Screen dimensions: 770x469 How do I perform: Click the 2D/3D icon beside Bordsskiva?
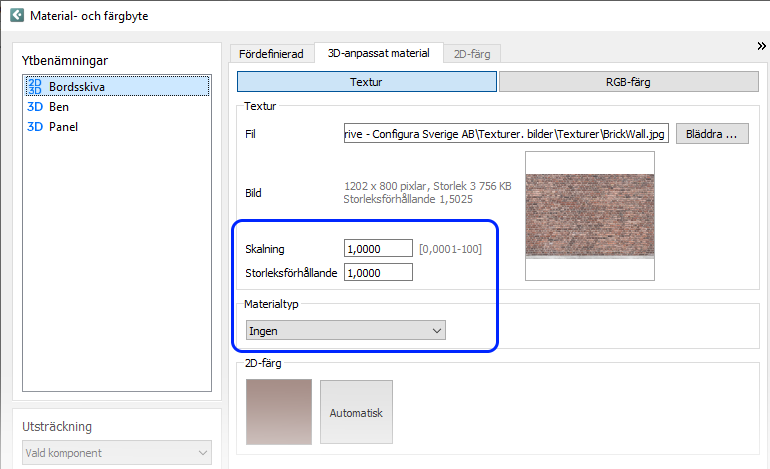point(35,87)
